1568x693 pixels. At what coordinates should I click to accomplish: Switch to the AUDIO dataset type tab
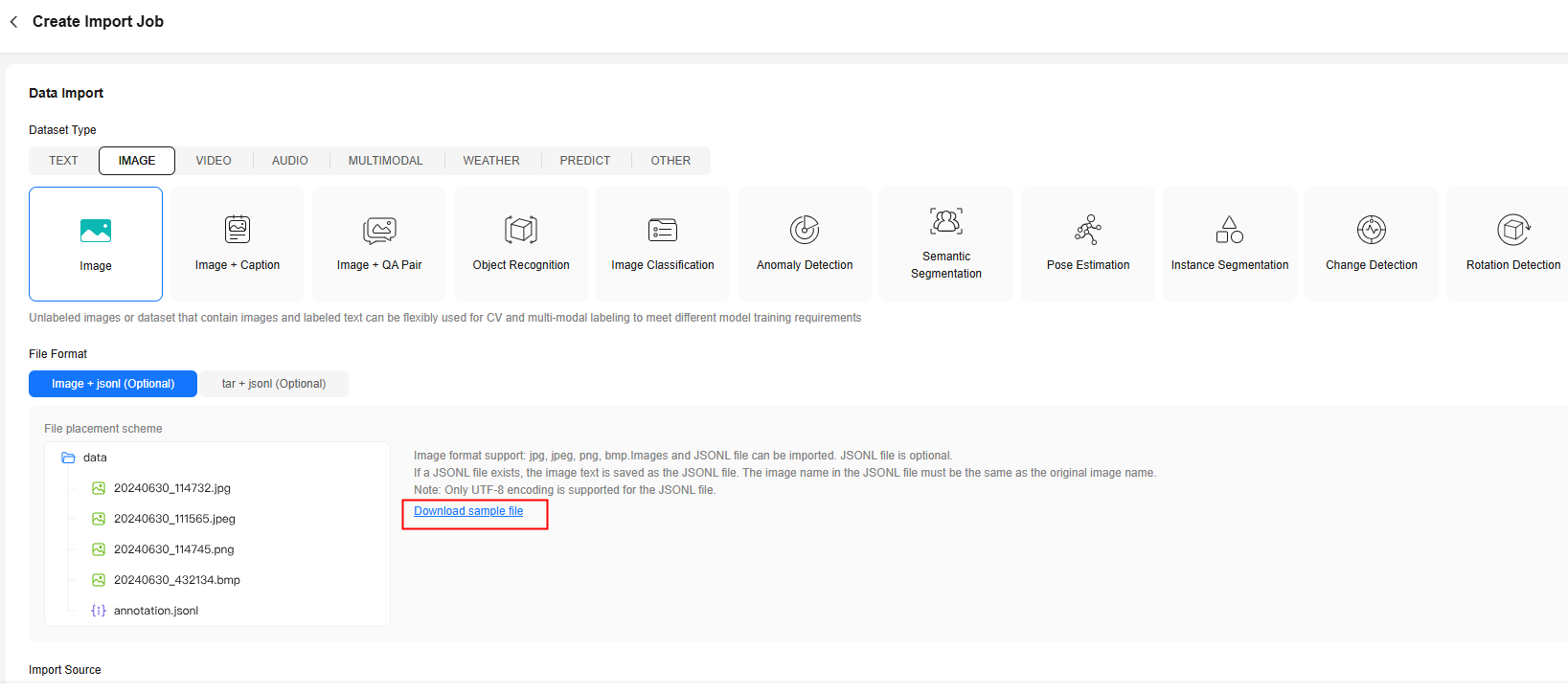(290, 161)
